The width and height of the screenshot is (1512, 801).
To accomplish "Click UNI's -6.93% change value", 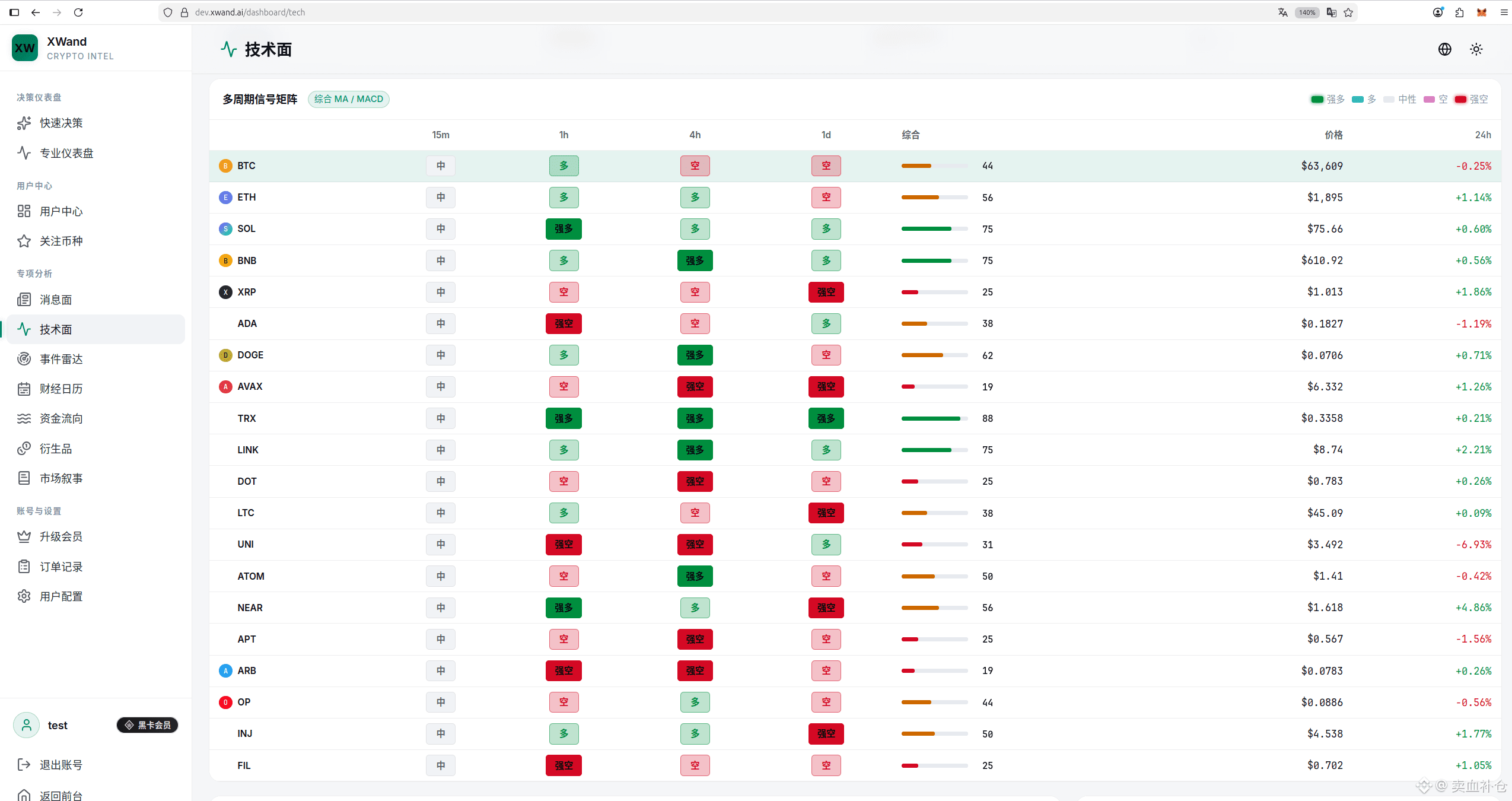I will pos(1473,545).
